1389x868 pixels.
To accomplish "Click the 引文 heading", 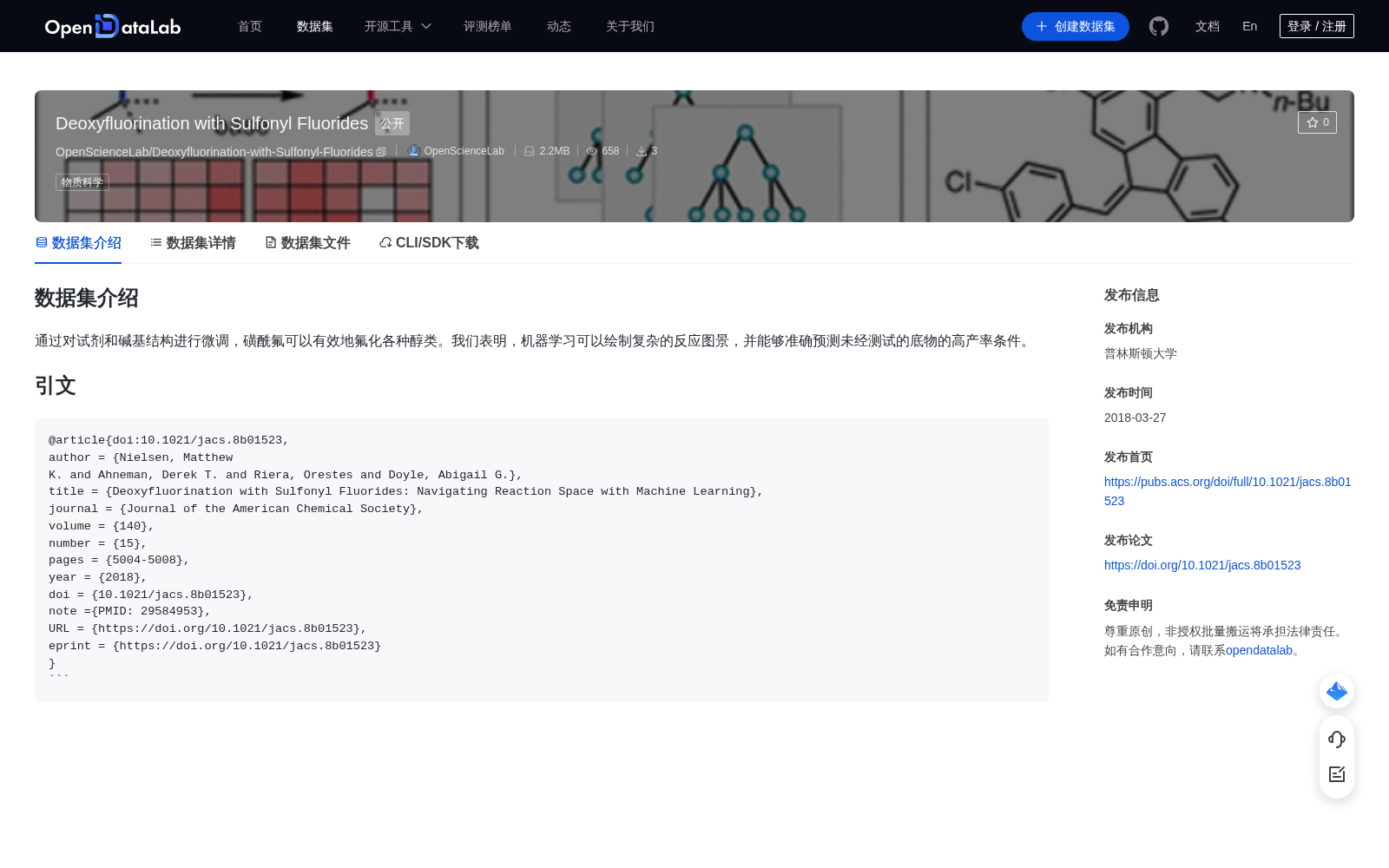I will click(56, 385).
